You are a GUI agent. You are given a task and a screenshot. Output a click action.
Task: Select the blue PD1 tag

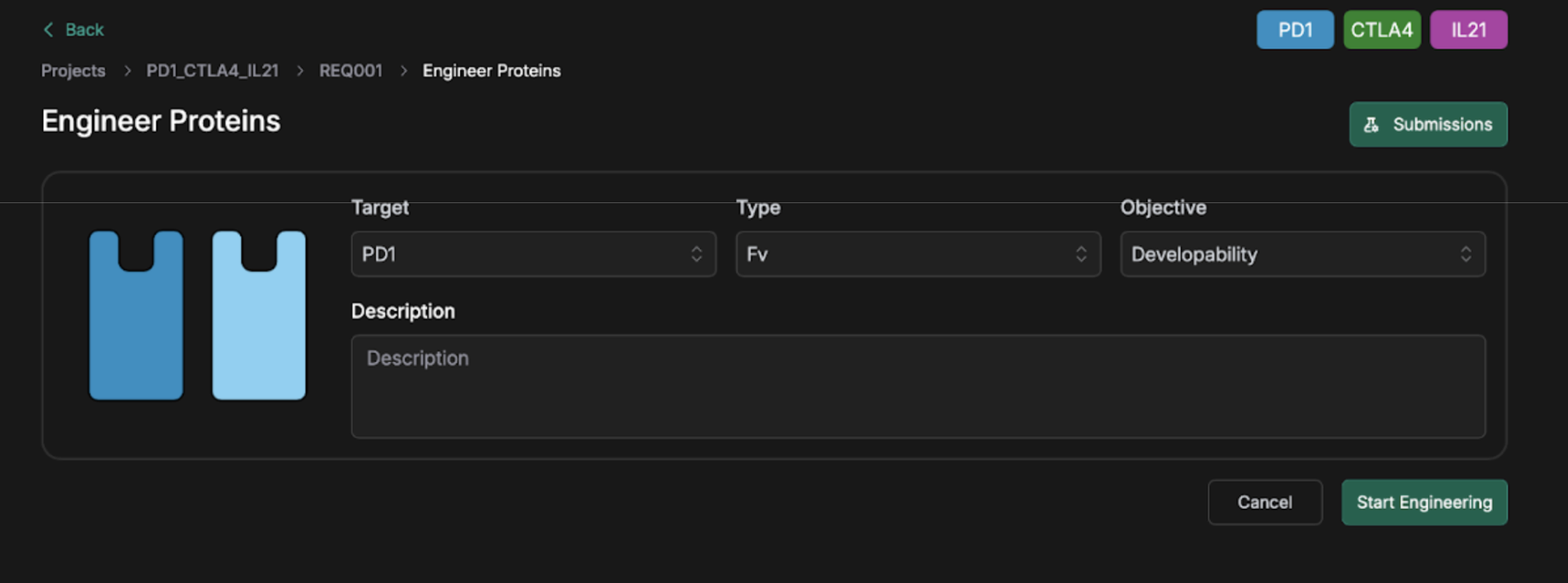pos(1295,30)
